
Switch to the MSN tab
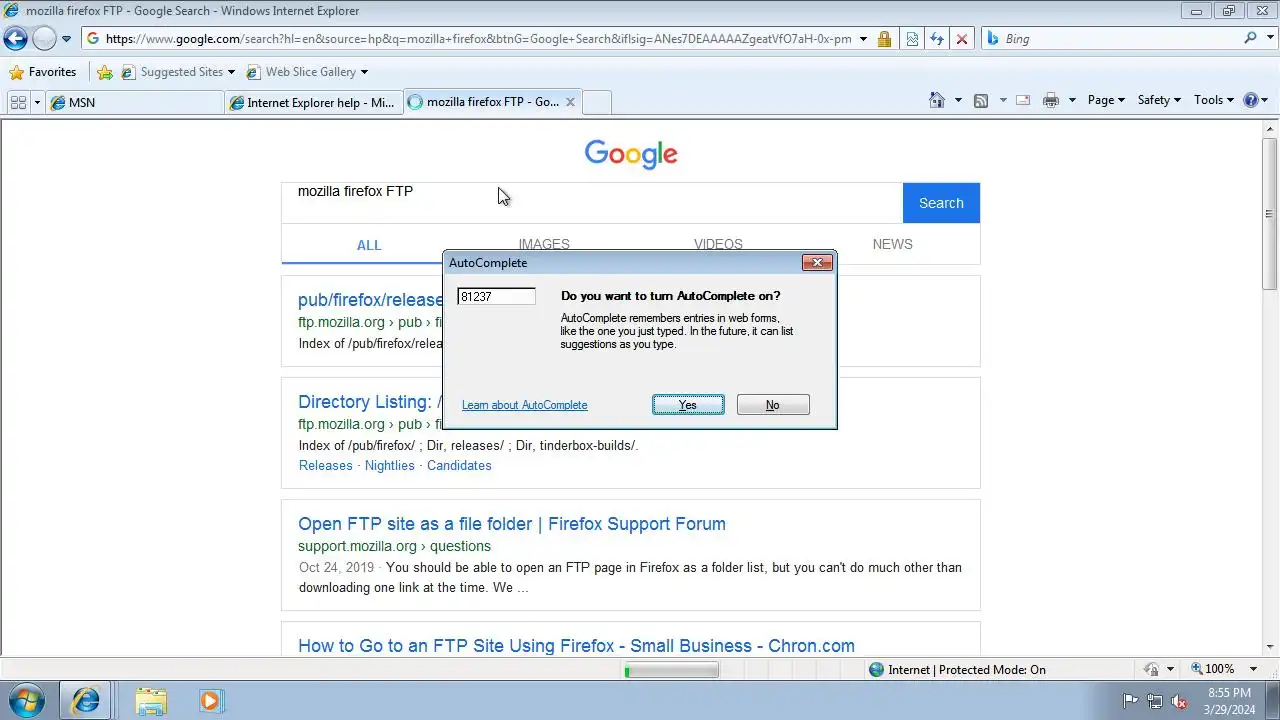tap(134, 102)
